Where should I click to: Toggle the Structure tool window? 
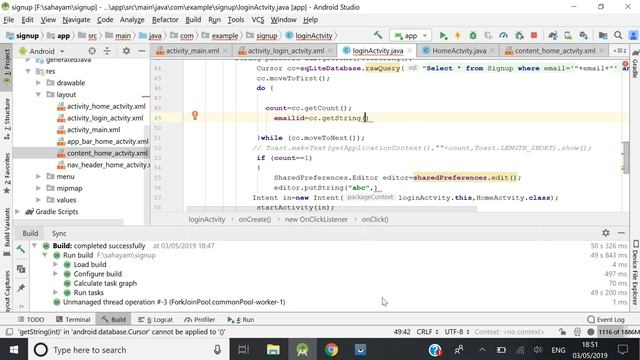coord(7,119)
